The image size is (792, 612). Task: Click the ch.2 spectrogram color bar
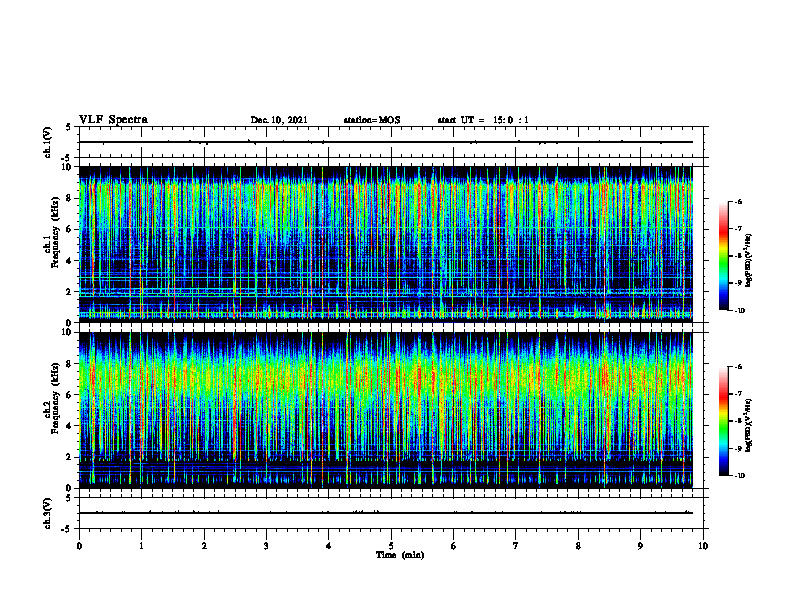click(723, 421)
